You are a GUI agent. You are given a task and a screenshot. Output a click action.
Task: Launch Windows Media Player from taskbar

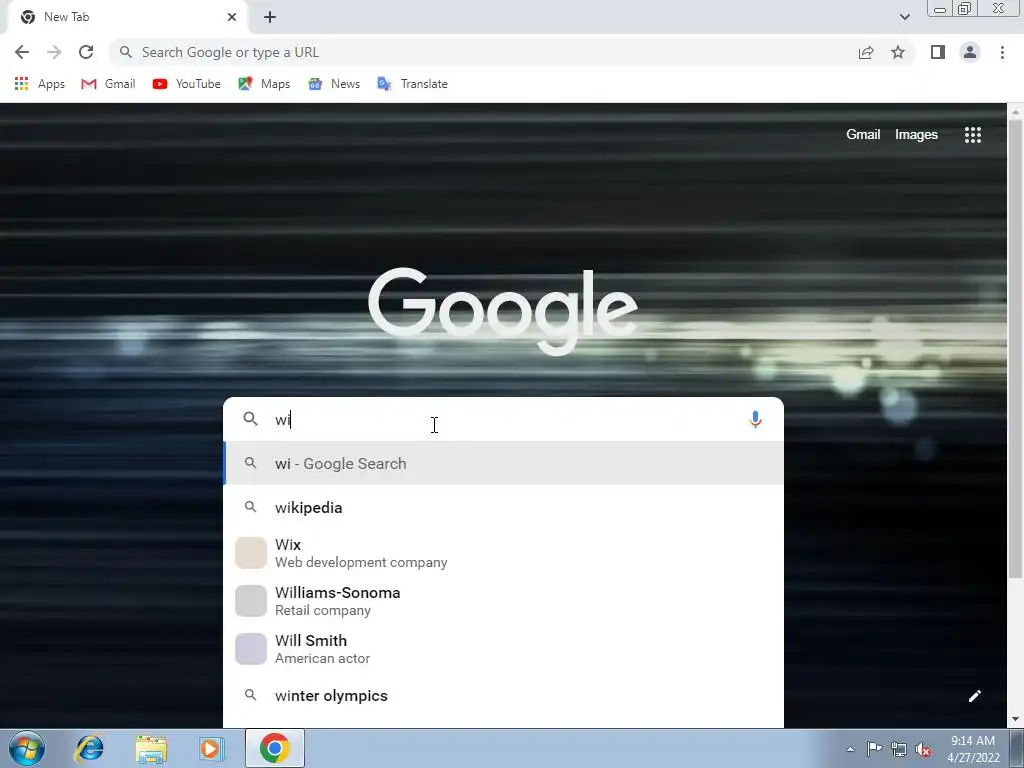pyautogui.click(x=212, y=748)
